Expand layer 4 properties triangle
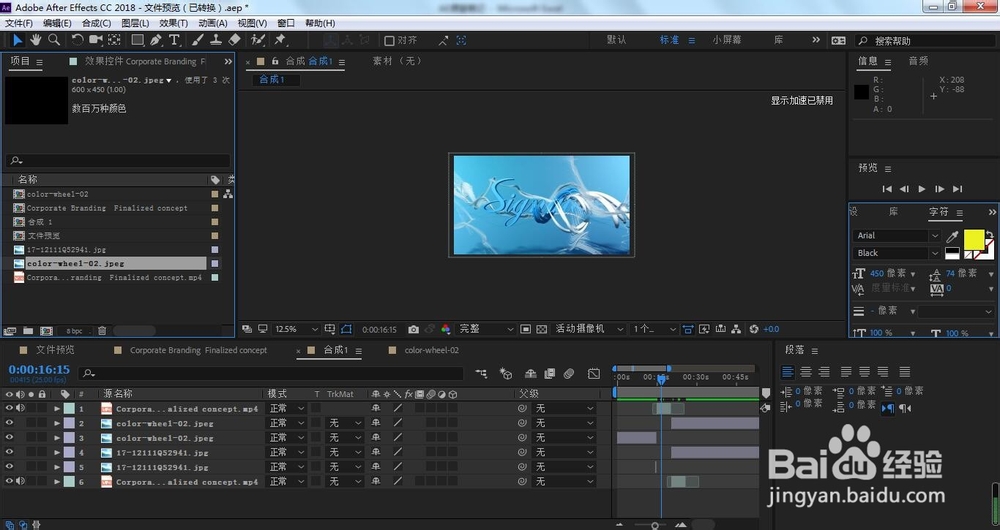The width and height of the screenshot is (1000, 530). pos(57,452)
